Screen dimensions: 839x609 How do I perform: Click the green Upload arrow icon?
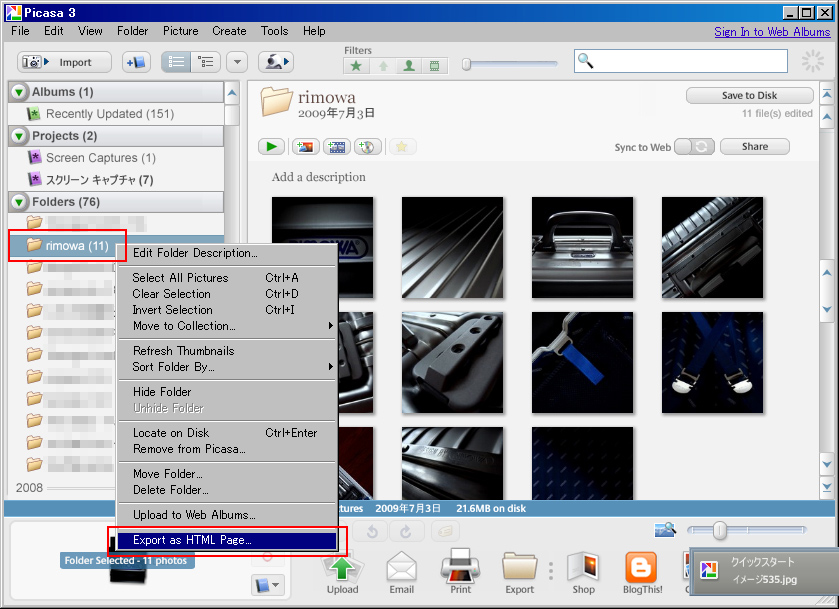pyautogui.click(x=342, y=573)
